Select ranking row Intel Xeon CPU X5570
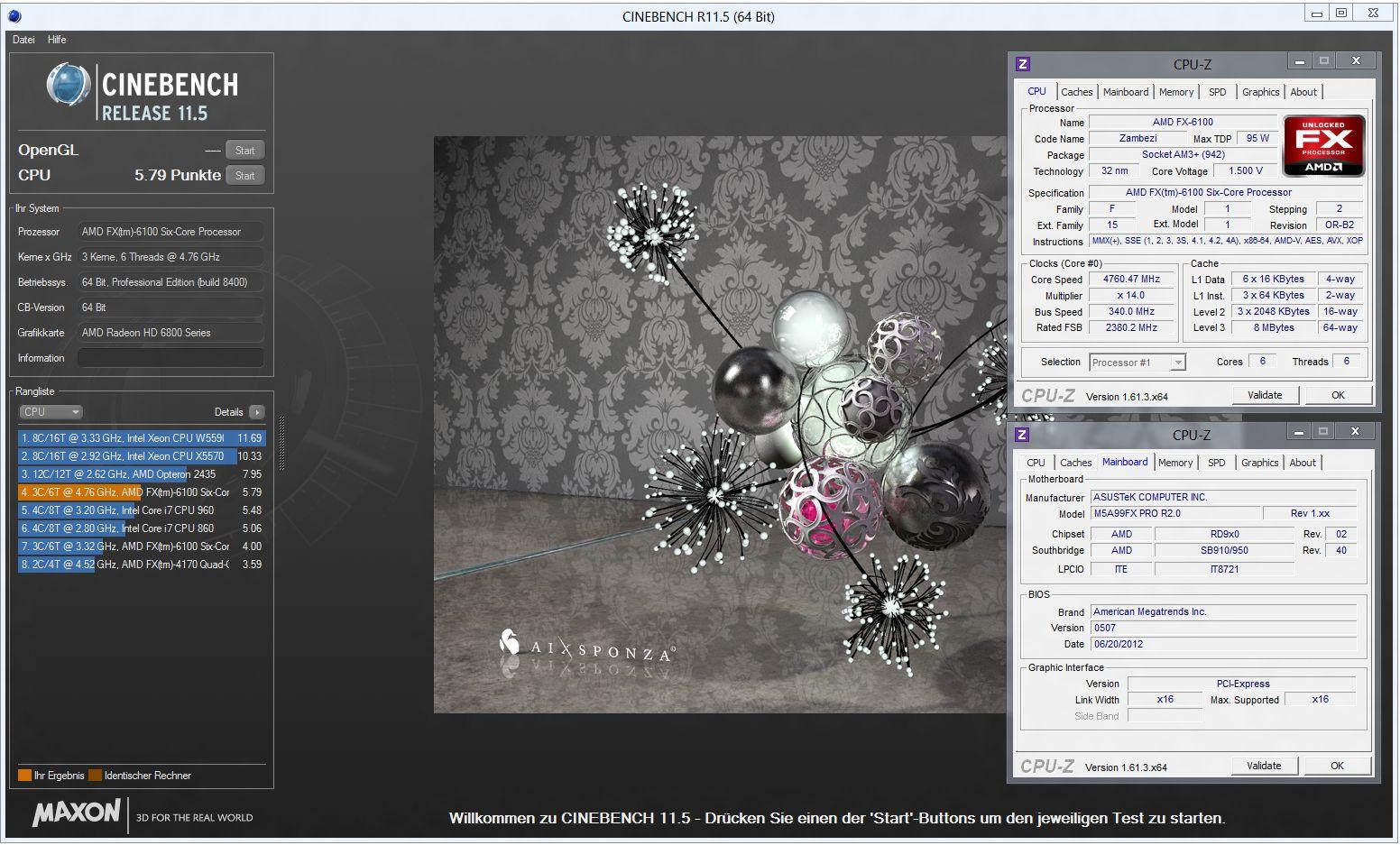 142,456
